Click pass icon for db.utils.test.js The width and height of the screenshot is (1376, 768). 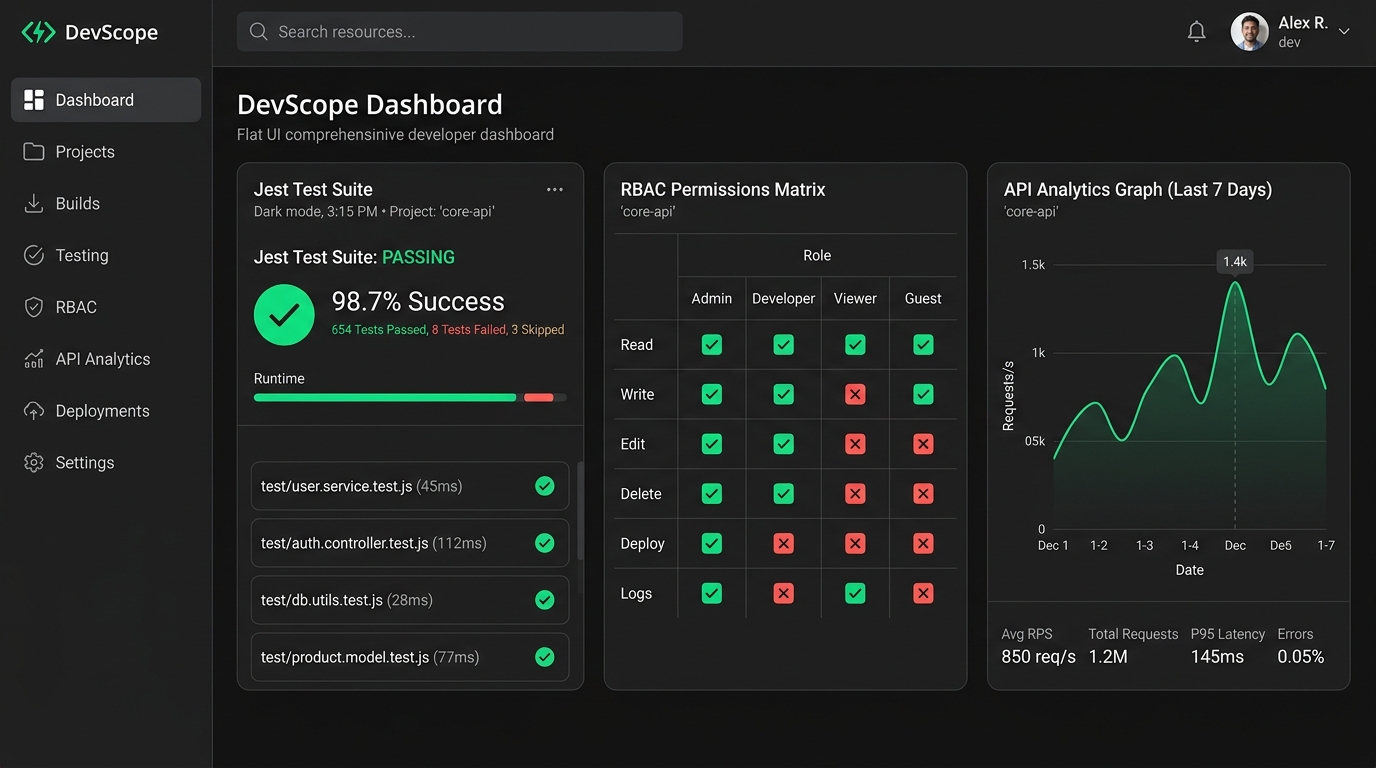tap(545, 600)
